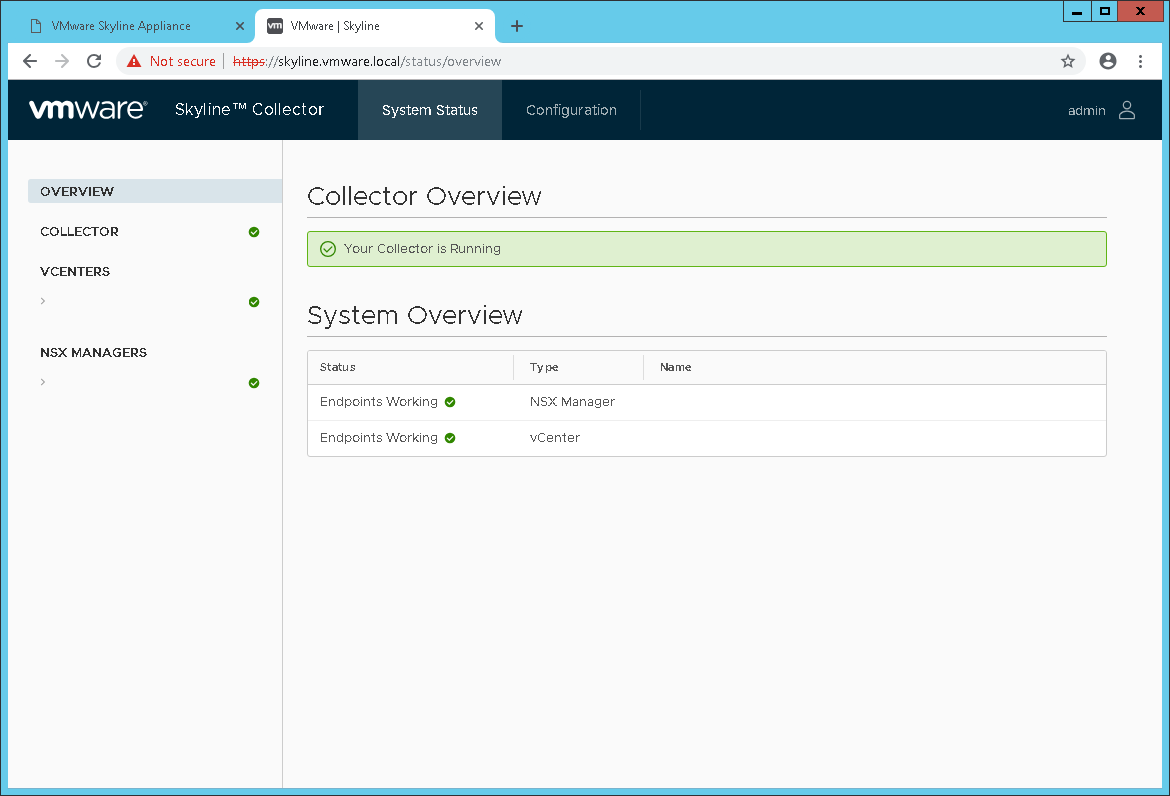Click the admin user label
The height and width of the screenshot is (796, 1170).
coord(1086,110)
